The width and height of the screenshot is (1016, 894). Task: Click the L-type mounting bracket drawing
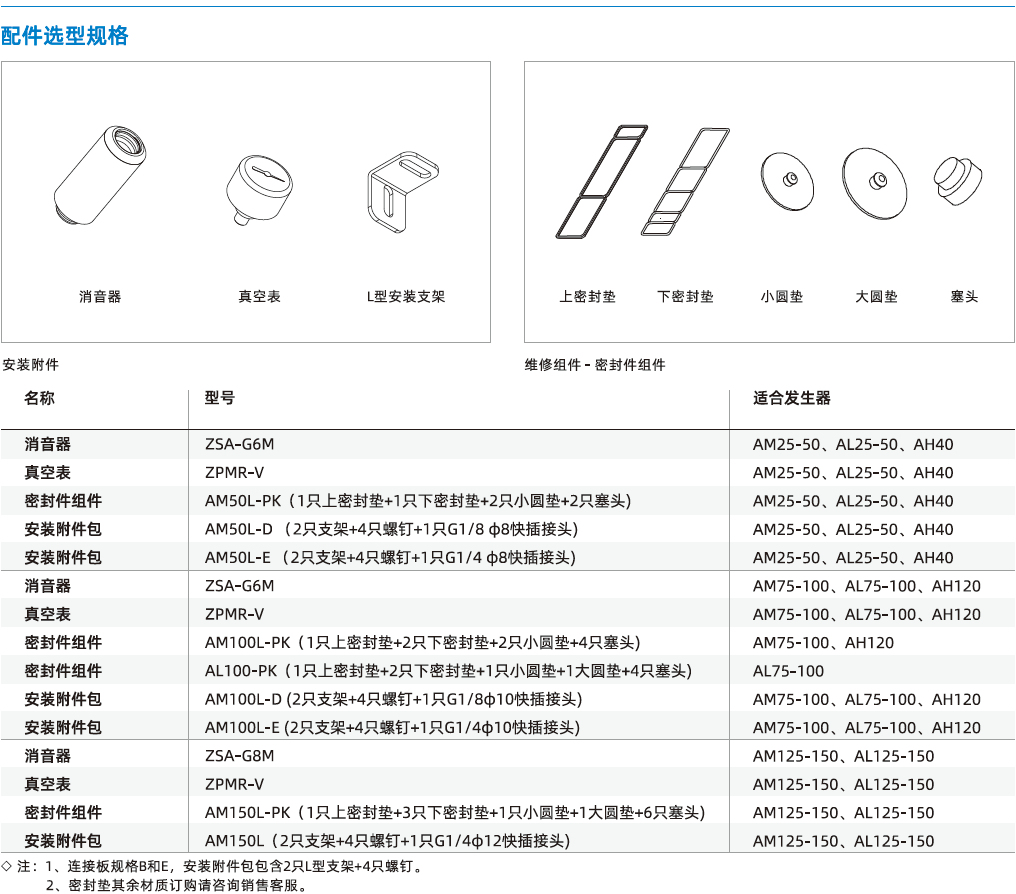pyautogui.click(x=402, y=192)
